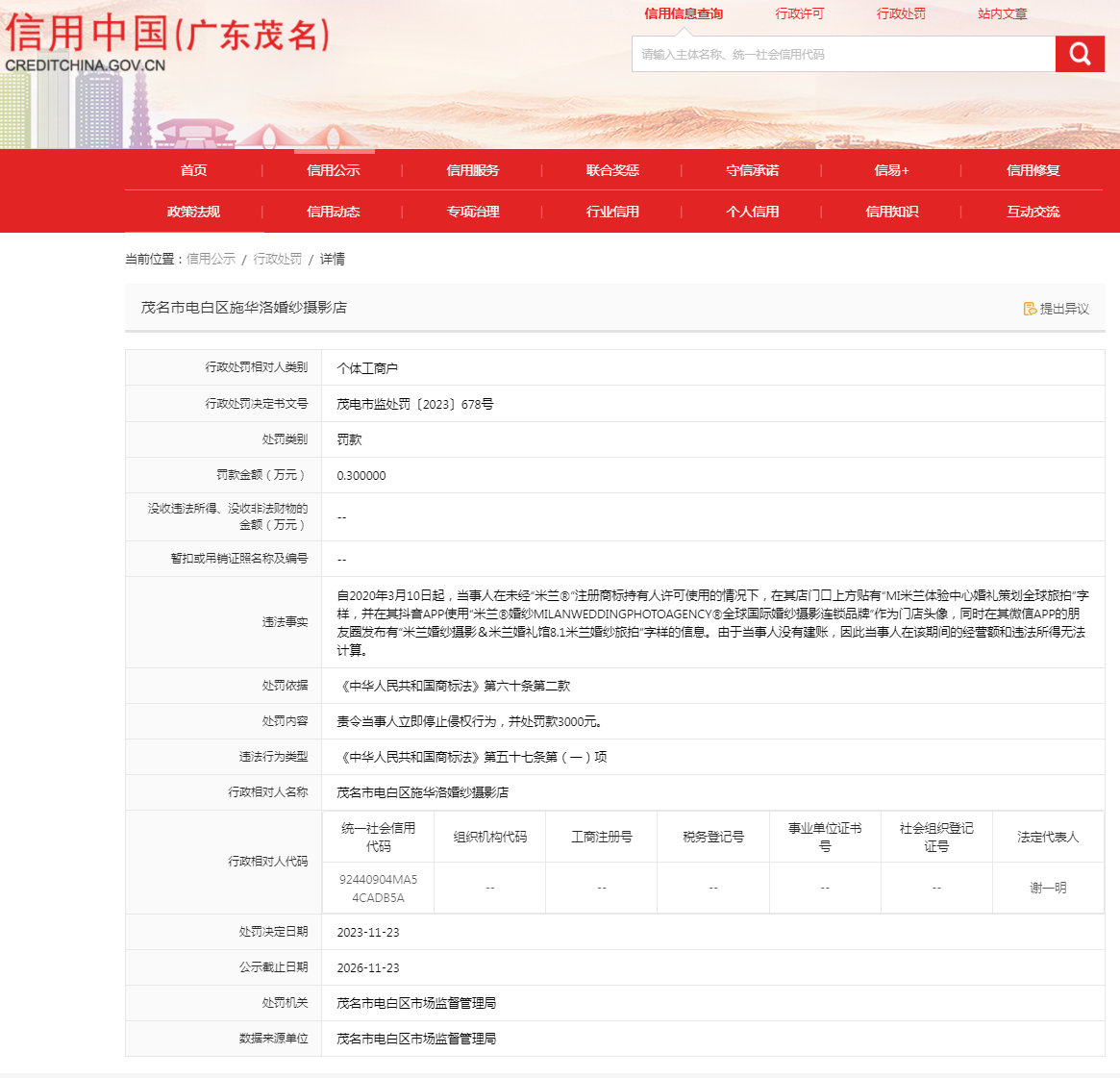This screenshot has width=1120, height=1078.
Task: Navigate to the 信易+ menu item
Action: click(891, 170)
